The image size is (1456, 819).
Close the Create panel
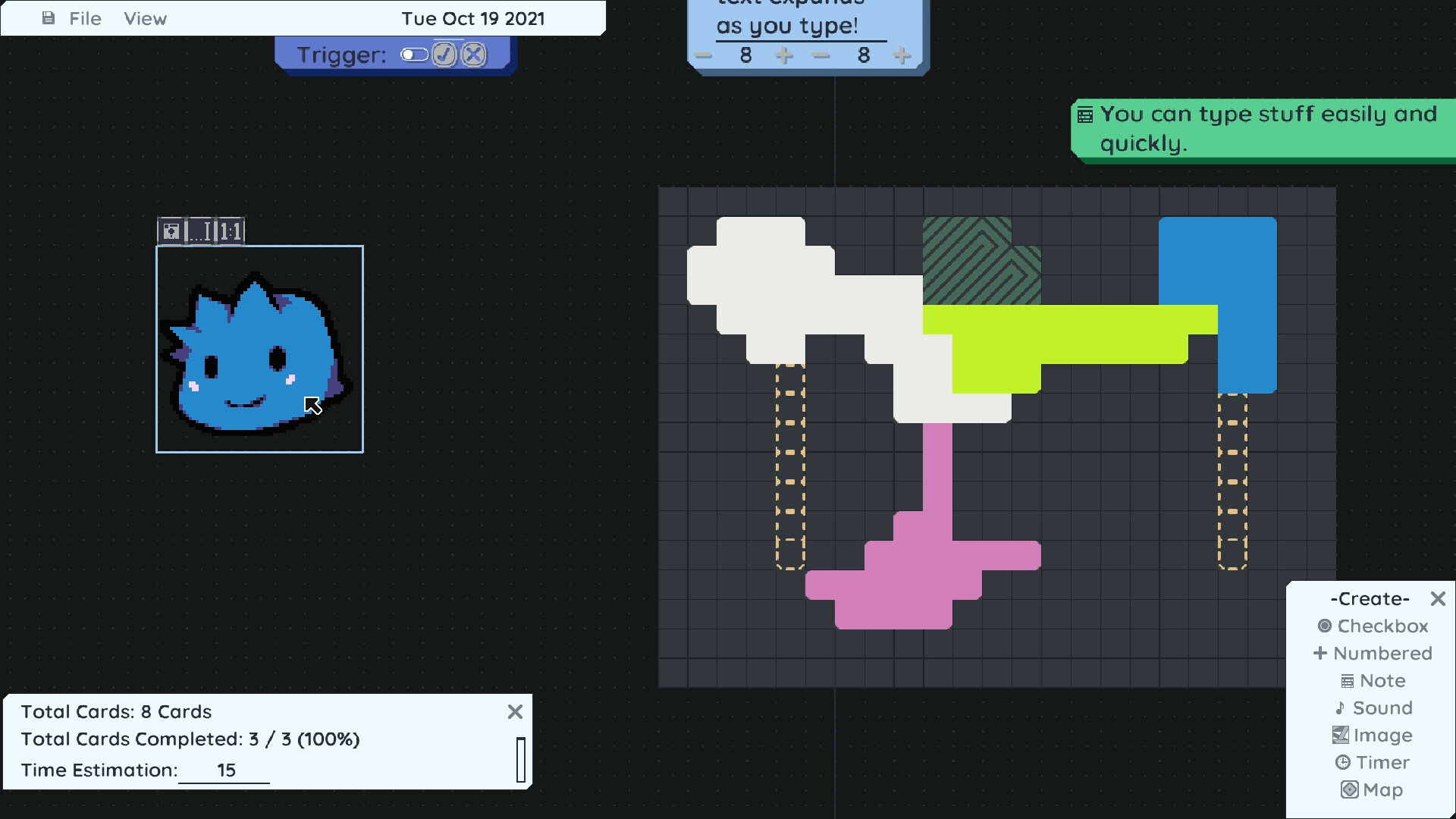click(x=1438, y=599)
